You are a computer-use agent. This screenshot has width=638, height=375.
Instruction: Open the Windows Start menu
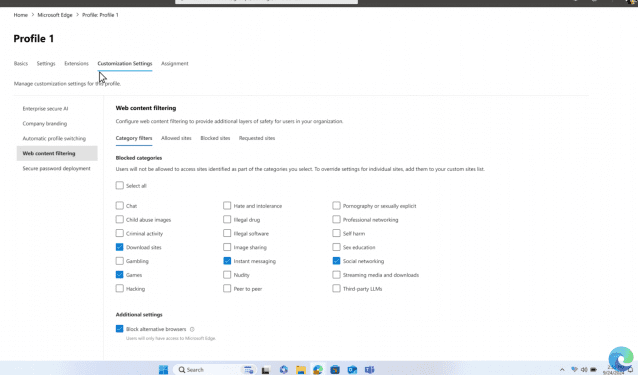click(164, 369)
